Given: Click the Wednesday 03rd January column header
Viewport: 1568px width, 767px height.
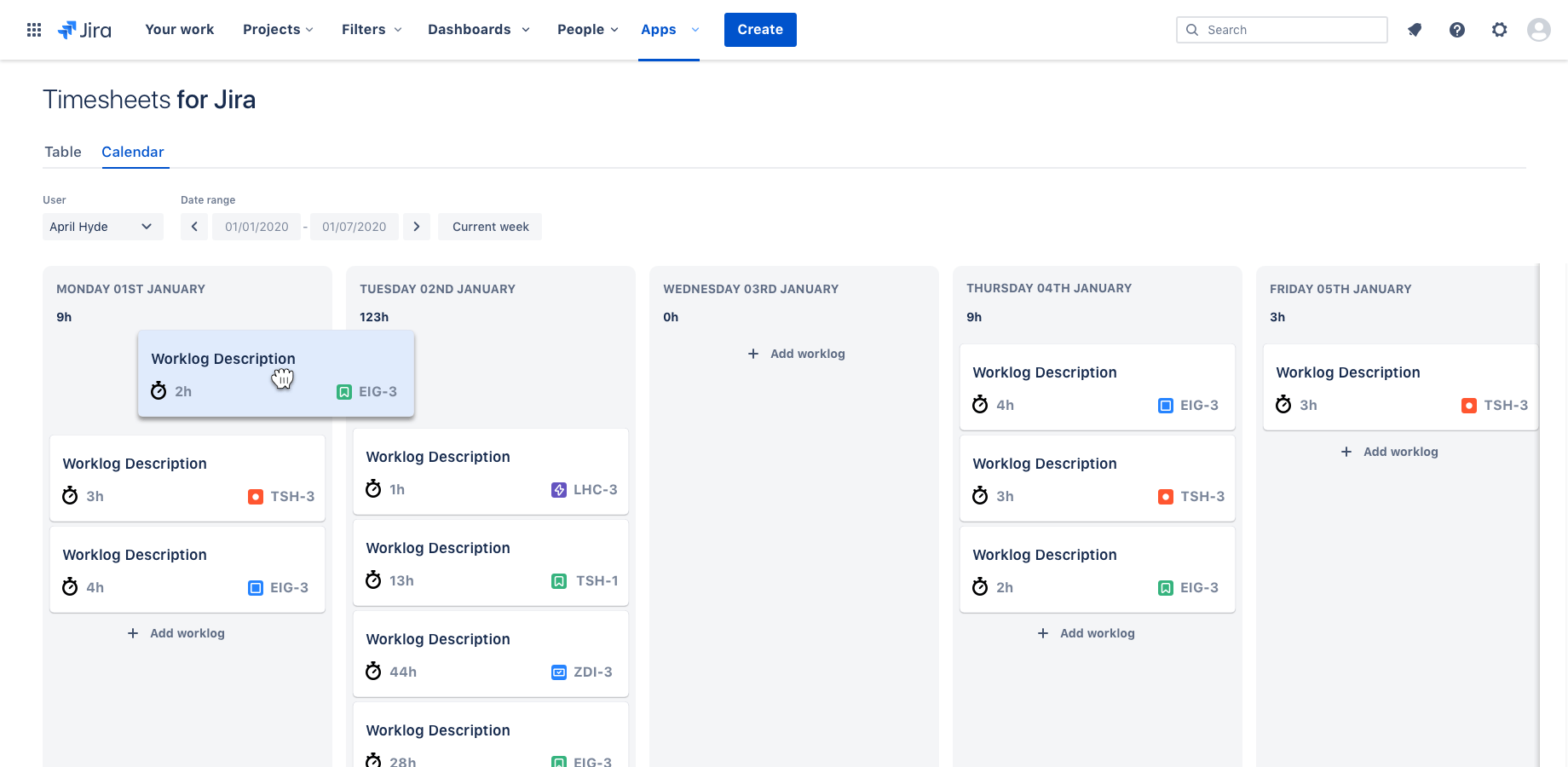Looking at the screenshot, I should click(x=751, y=289).
